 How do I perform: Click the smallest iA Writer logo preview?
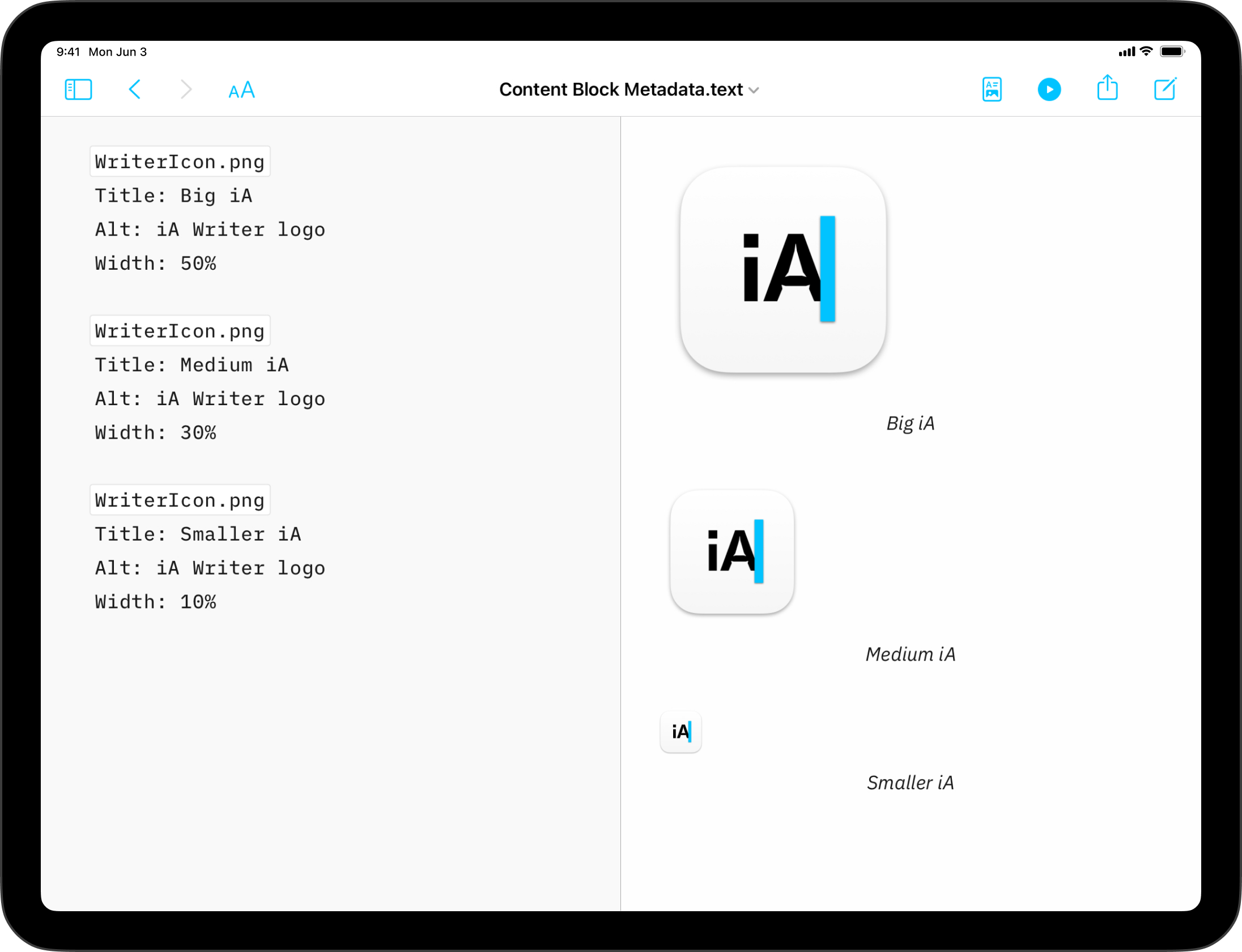680,732
